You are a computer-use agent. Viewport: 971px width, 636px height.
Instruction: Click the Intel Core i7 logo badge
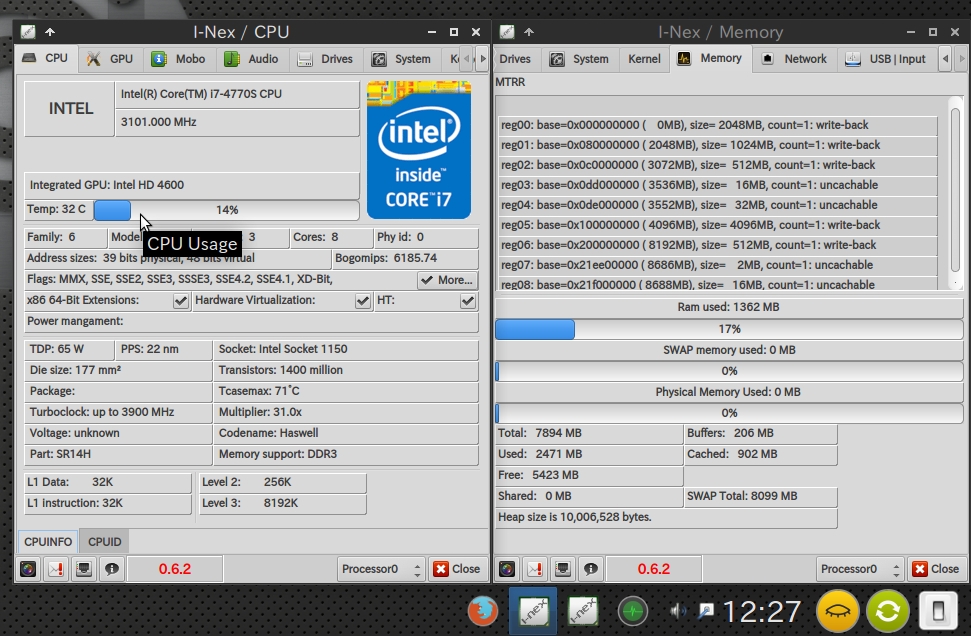(x=419, y=149)
